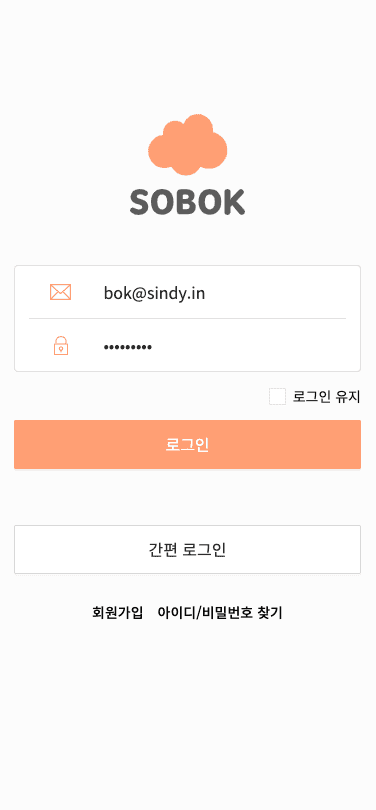This screenshot has height=810, width=376.
Task: Click on the password dots
Action: pos(128,347)
